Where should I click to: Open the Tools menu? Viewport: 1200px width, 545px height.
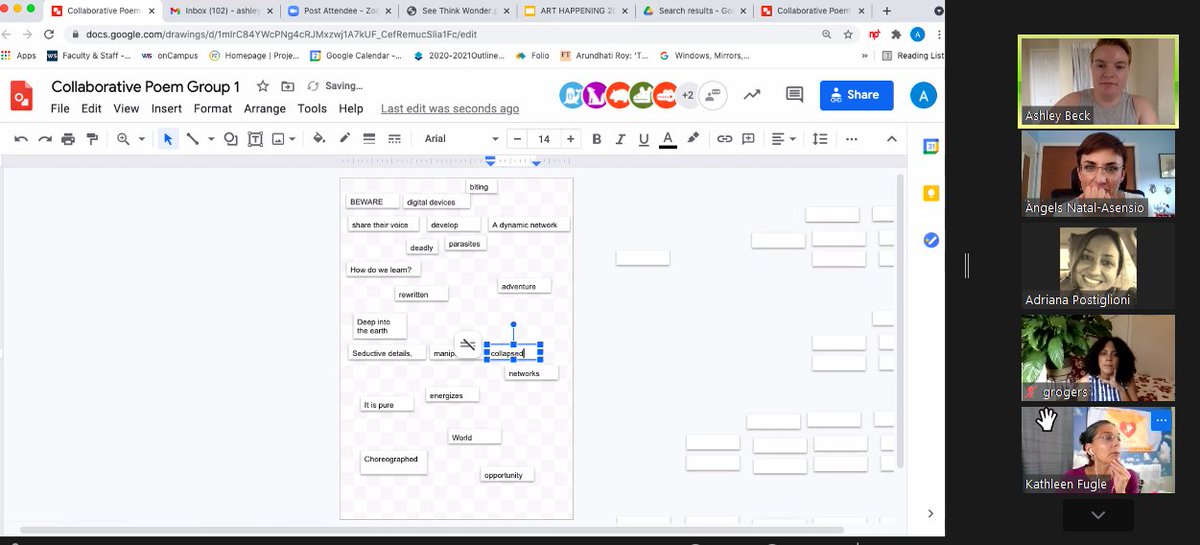312,108
